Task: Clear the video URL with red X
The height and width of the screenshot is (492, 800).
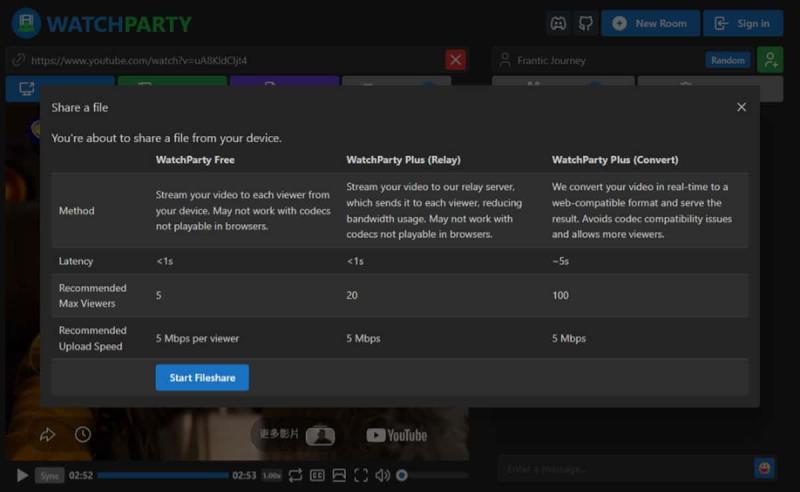Action: pyautogui.click(x=456, y=60)
